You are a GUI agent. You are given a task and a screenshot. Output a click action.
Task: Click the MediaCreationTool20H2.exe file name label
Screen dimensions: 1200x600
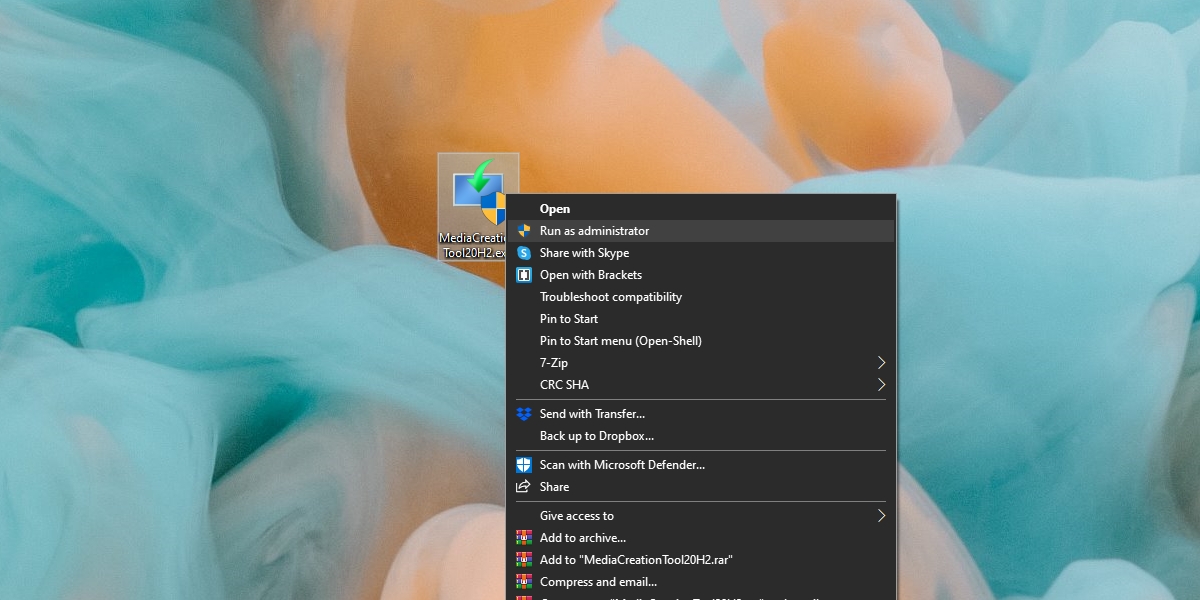[472, 245]
